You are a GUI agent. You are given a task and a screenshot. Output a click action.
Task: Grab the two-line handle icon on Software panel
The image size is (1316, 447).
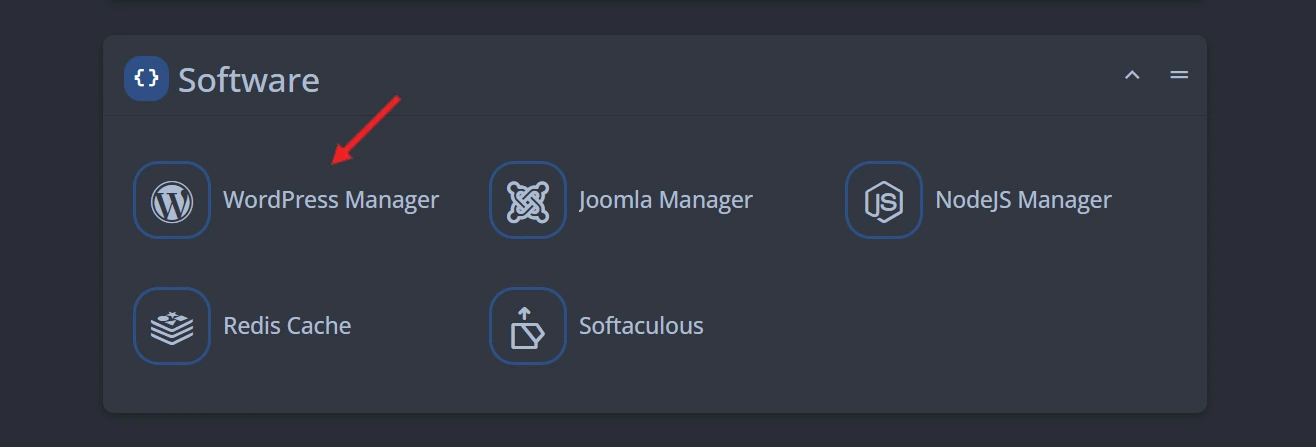coord(1180,75)
